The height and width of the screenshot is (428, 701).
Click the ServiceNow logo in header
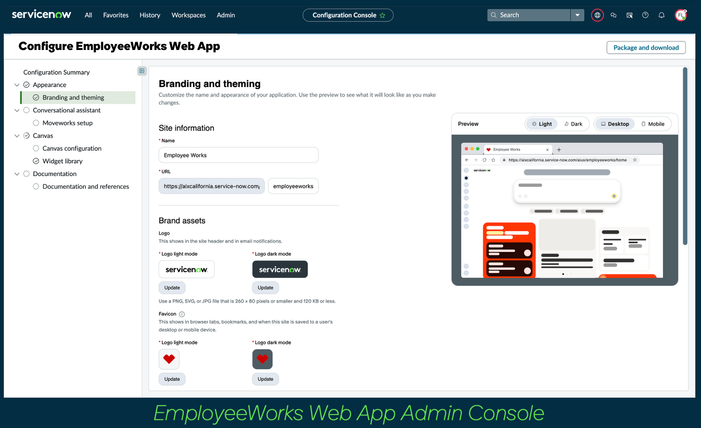(x=41, y=15)
